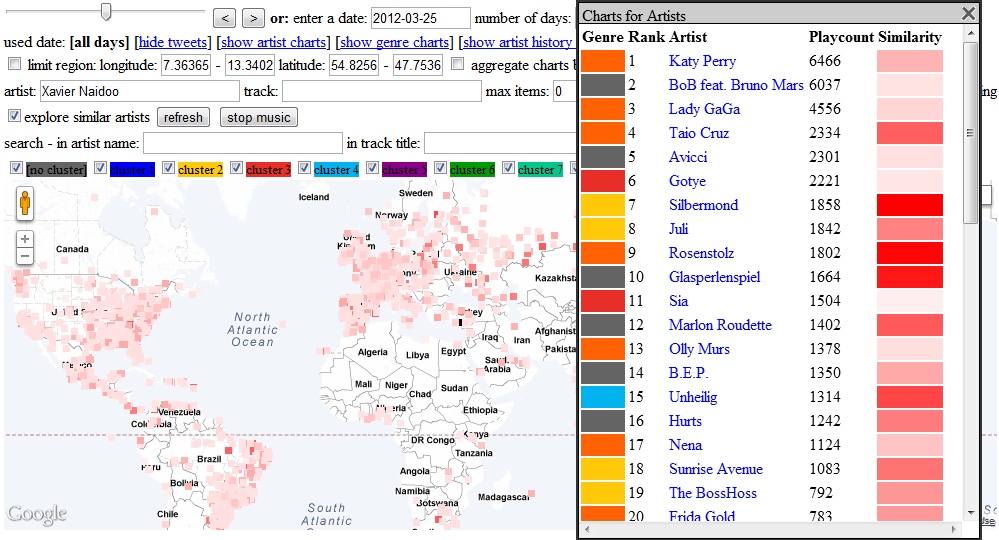Open Marlon Roudette artist link
This screenshot has height=540, width=999.
click(x=720, y=325)
